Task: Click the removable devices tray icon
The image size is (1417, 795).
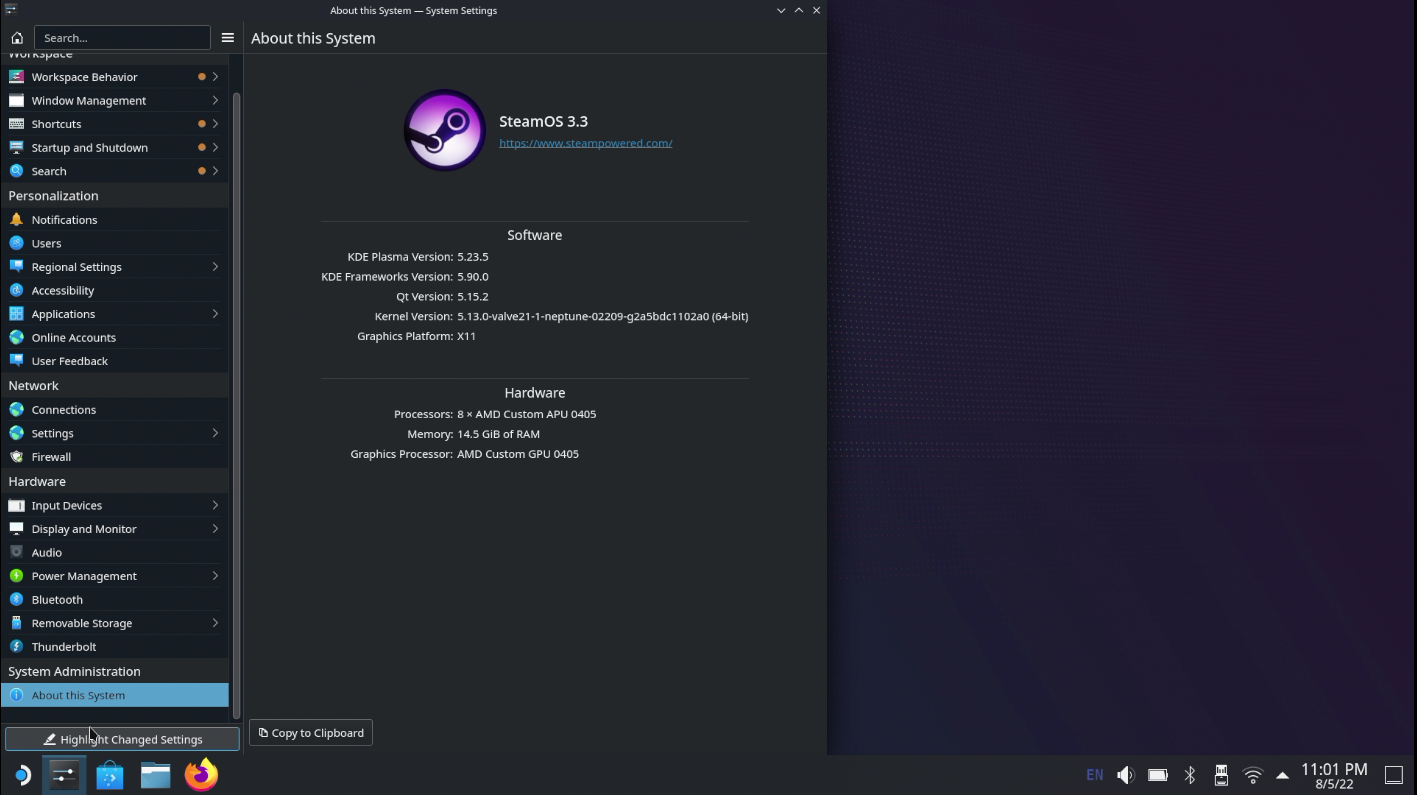Action: pyautogui.click(x=1221, y=775)
